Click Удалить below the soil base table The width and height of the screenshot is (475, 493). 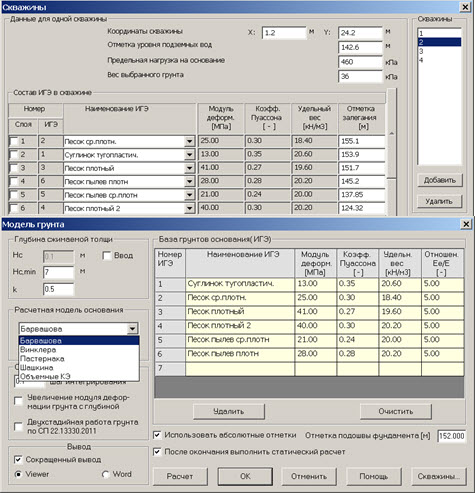coord(229,412)
